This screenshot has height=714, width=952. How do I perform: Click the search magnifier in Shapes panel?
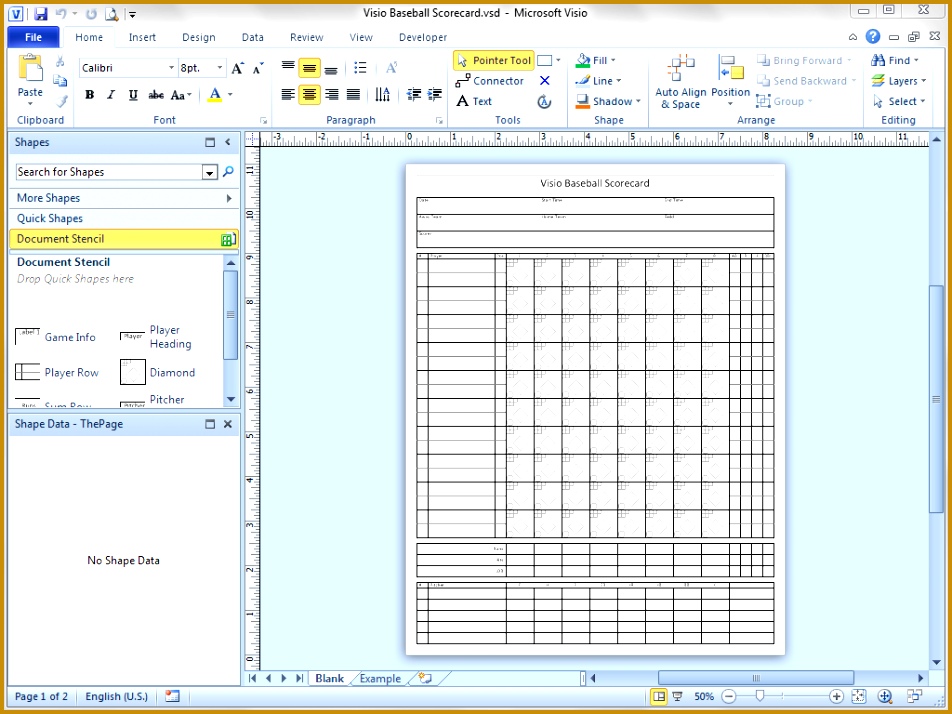[228, 172]
